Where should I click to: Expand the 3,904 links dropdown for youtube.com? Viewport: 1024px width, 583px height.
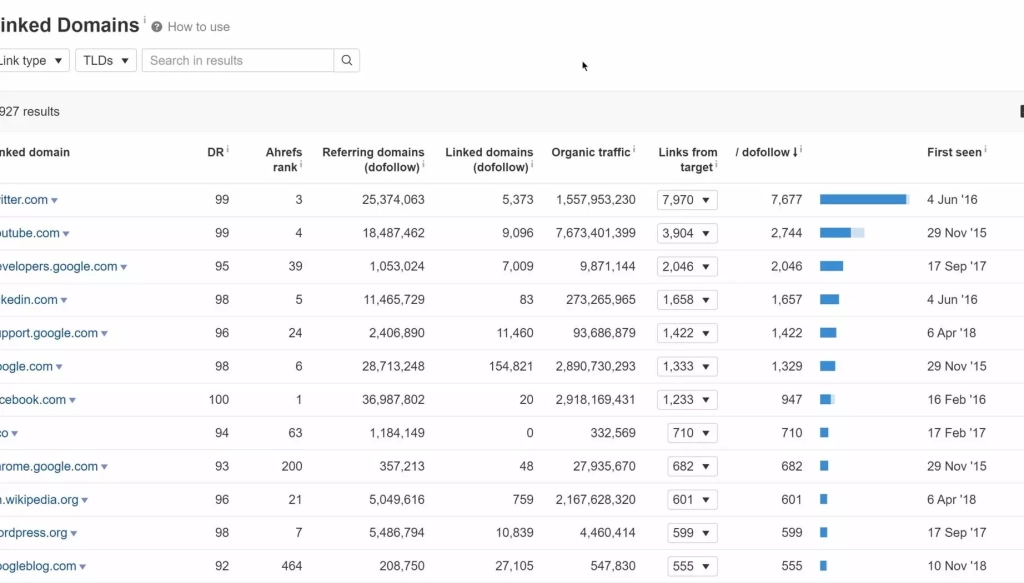pyautogui.click(x=687, y=233)
